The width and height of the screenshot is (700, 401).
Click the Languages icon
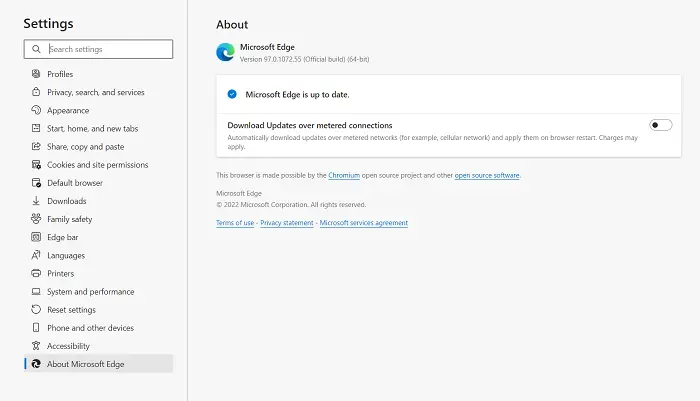[36, 255]
